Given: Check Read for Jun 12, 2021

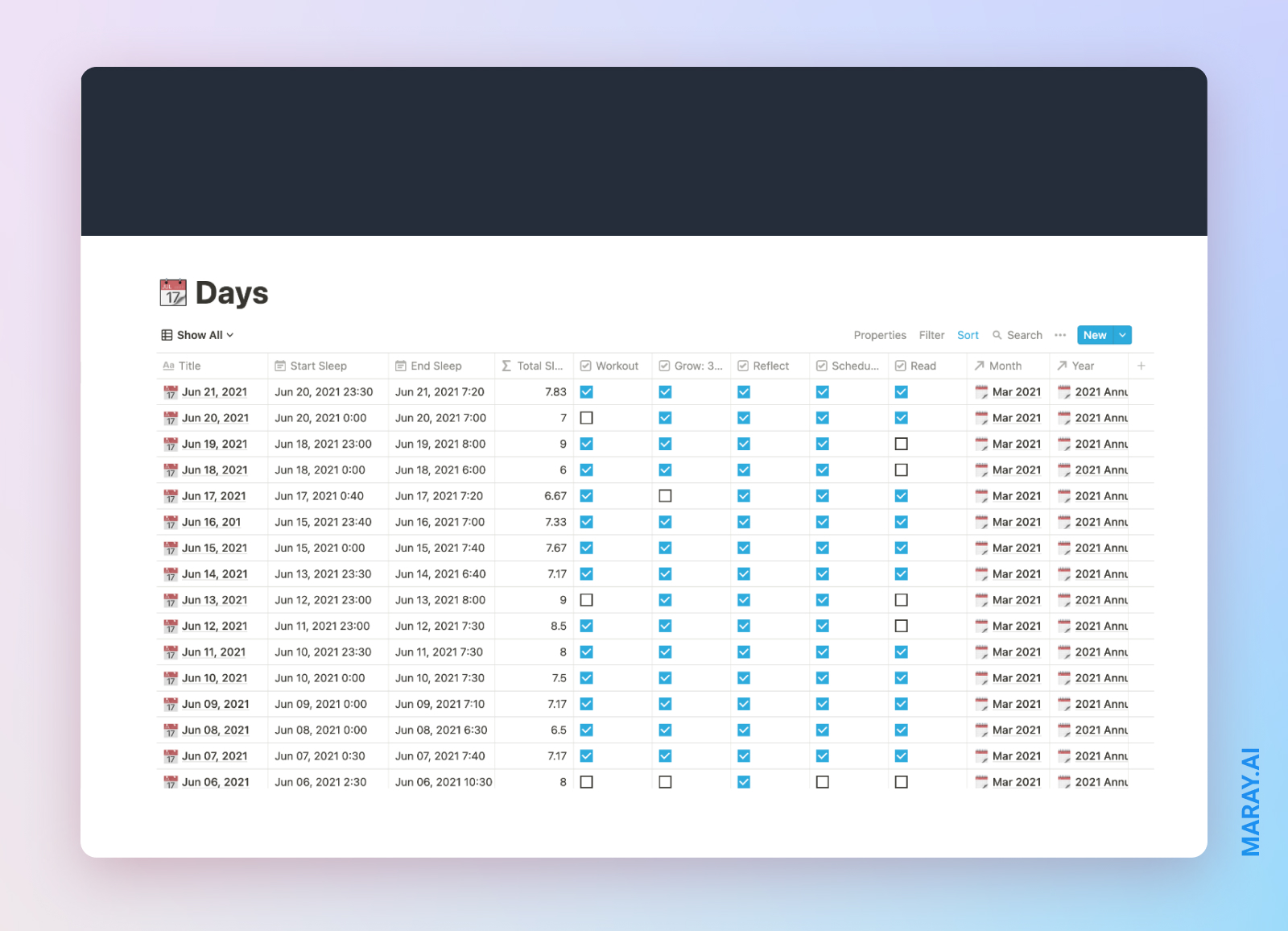Looking at the screenshot, I should point(902,626).
